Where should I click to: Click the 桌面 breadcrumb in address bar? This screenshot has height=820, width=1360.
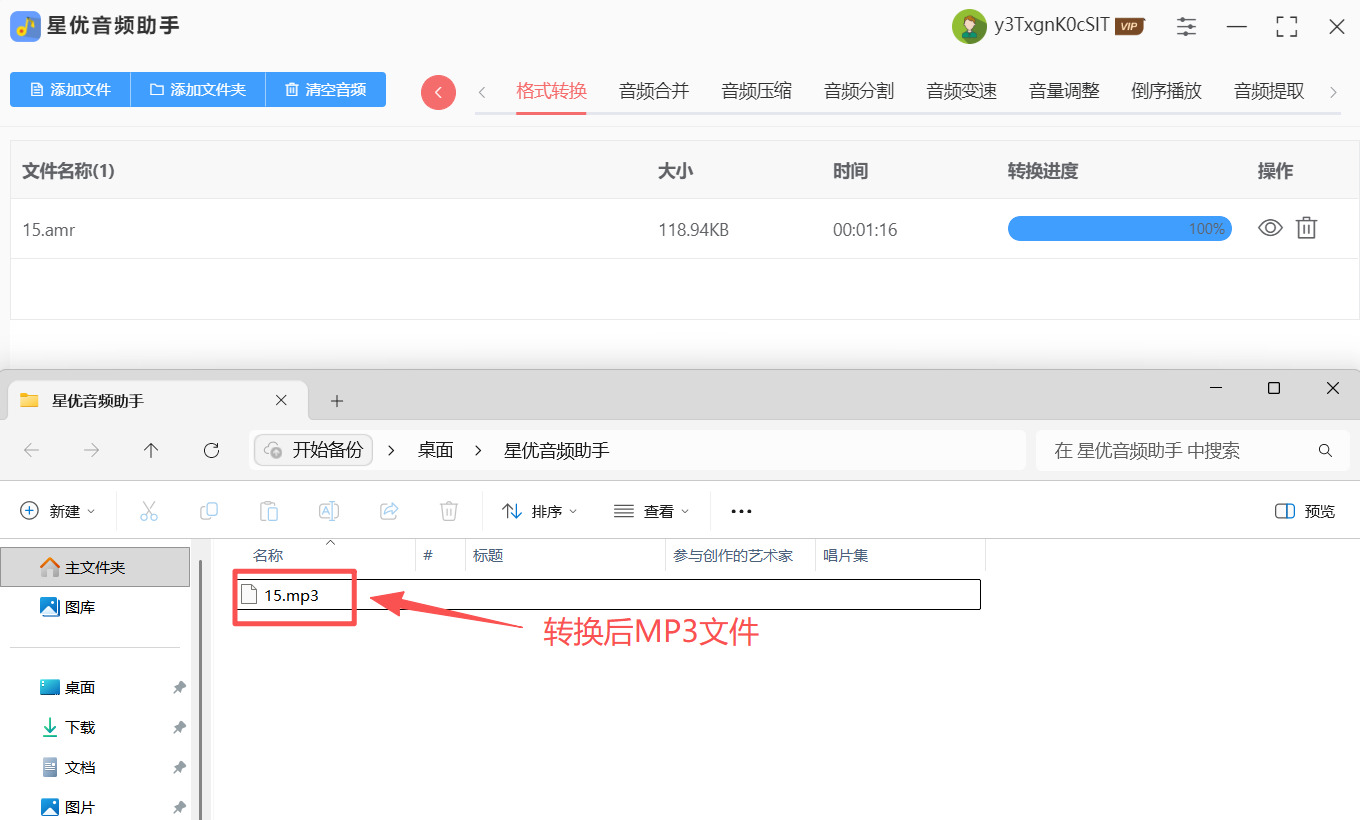point(436,451)
